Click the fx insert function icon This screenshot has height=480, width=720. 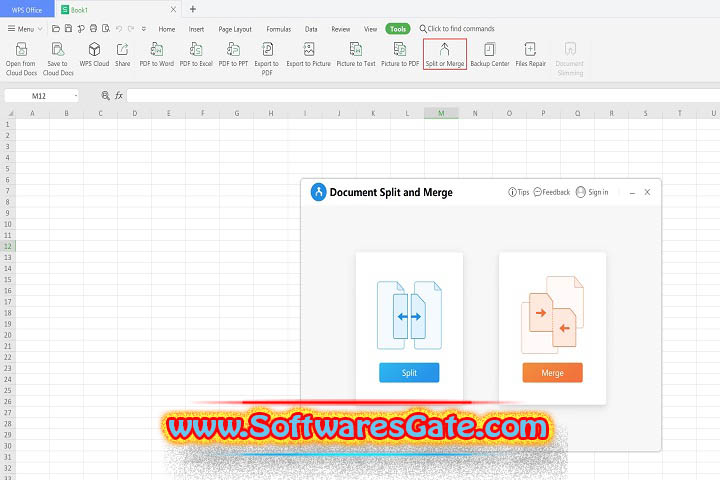(x=119, y=96)
